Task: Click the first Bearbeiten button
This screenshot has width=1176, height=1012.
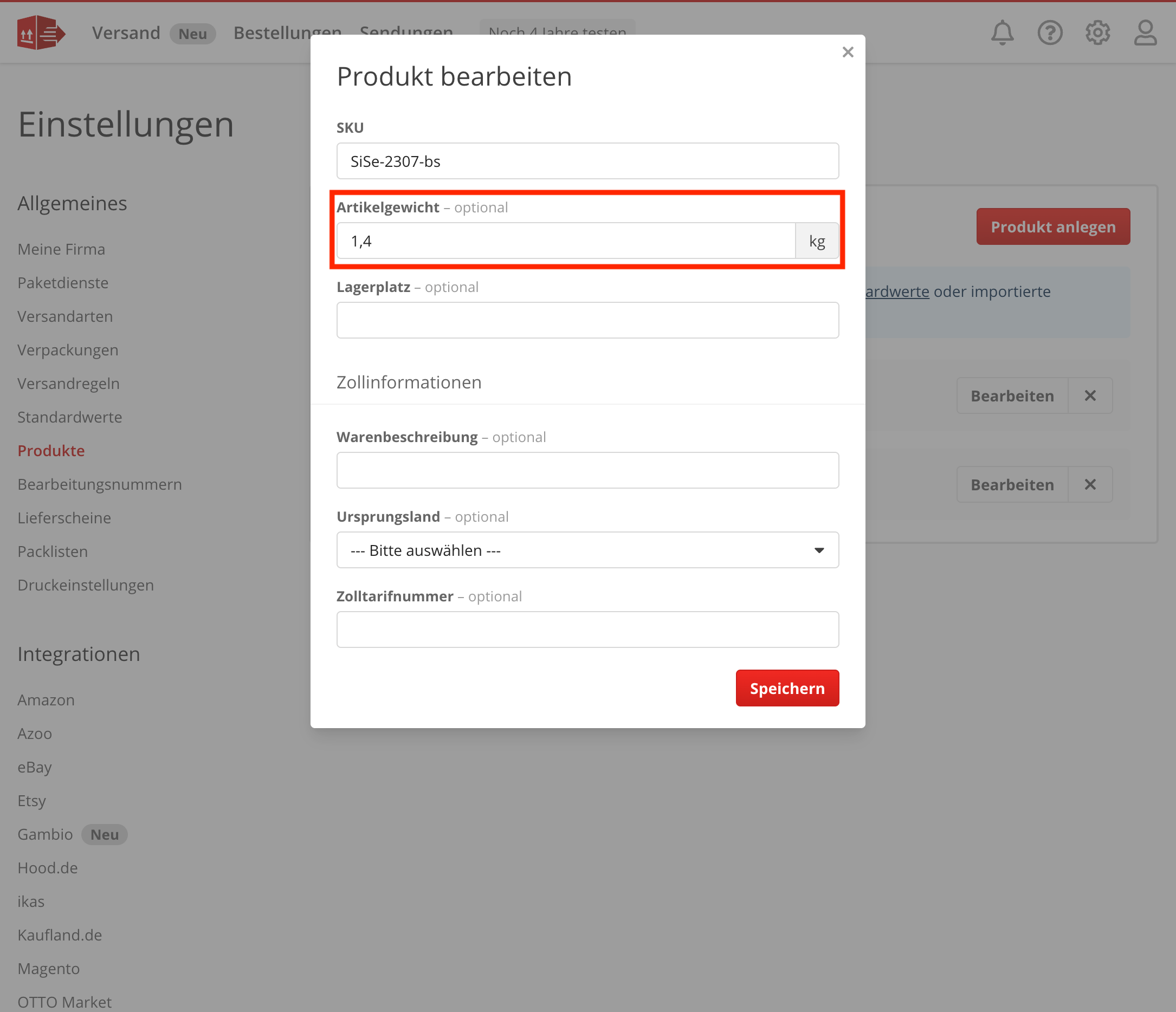Action: [x=1012, y=396]
